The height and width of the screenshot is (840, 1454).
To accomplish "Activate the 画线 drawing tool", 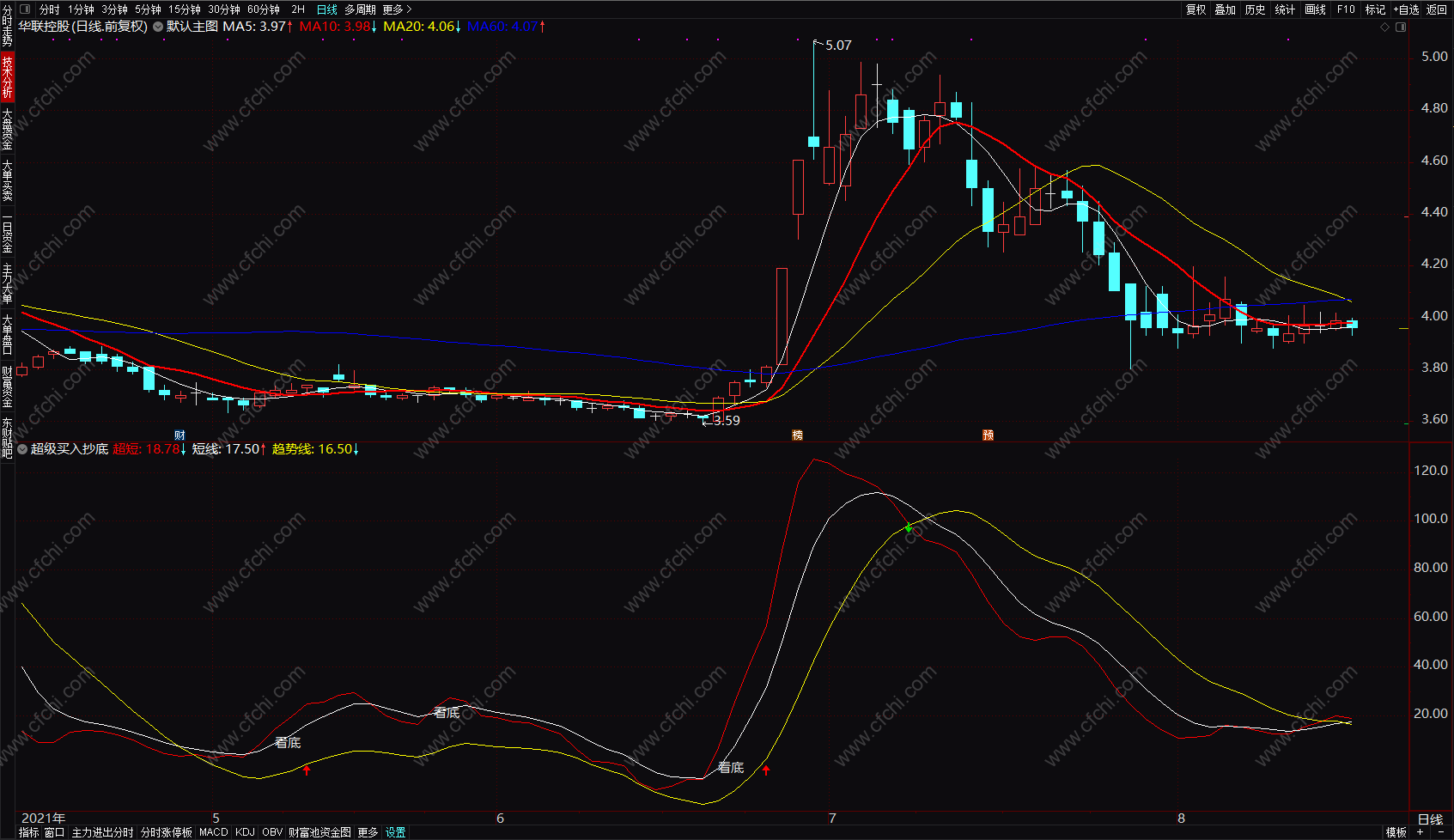I will click(1315, 9).
